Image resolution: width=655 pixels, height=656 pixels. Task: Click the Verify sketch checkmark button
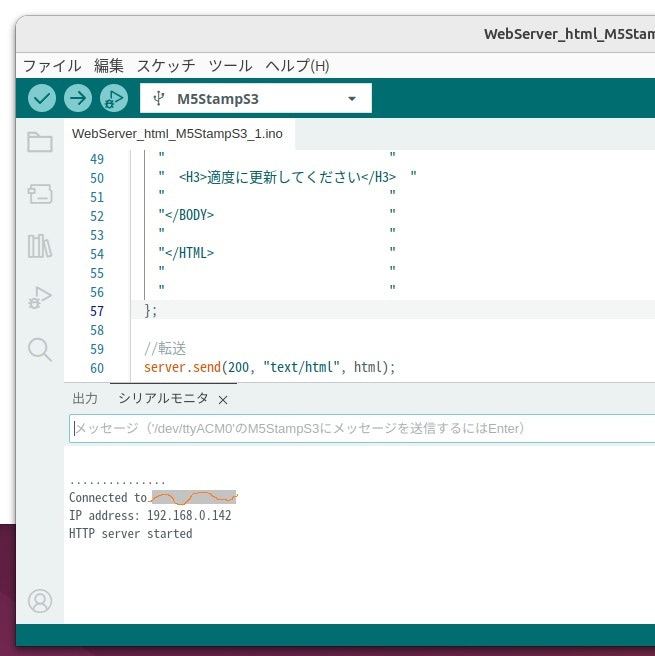[x=42, y=98]
